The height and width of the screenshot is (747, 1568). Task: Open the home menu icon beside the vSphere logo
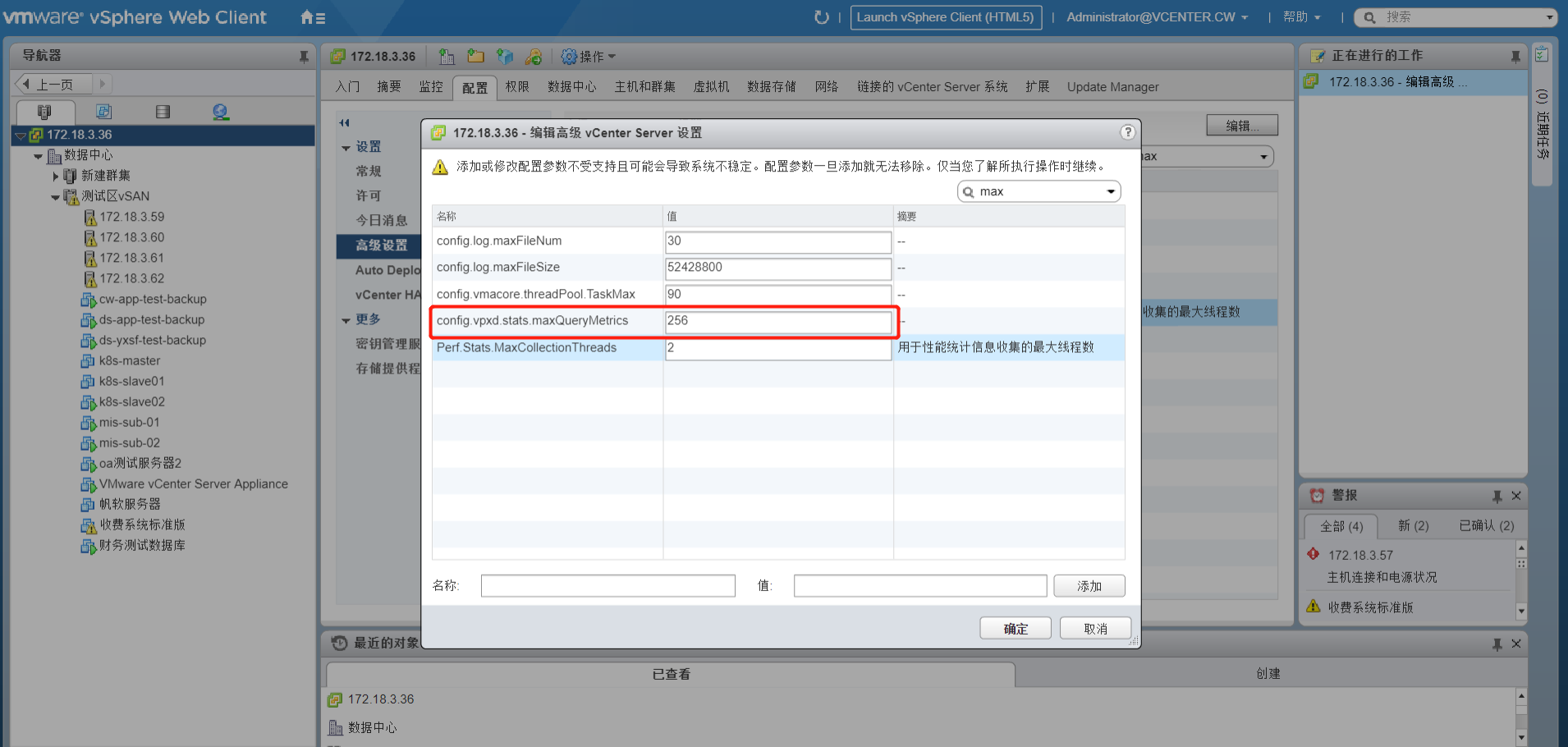312,17
